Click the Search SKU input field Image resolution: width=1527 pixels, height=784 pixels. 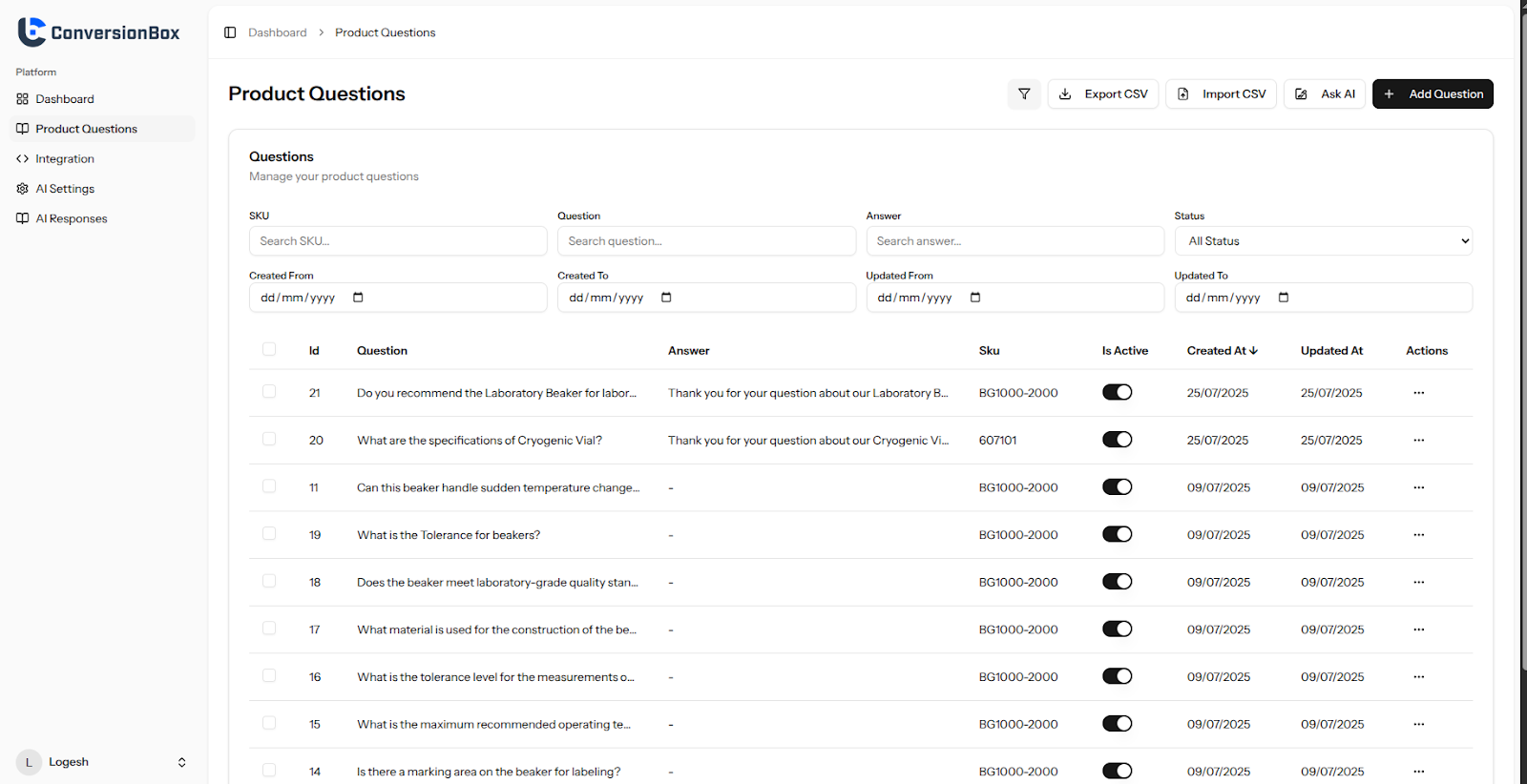[398, 241]
